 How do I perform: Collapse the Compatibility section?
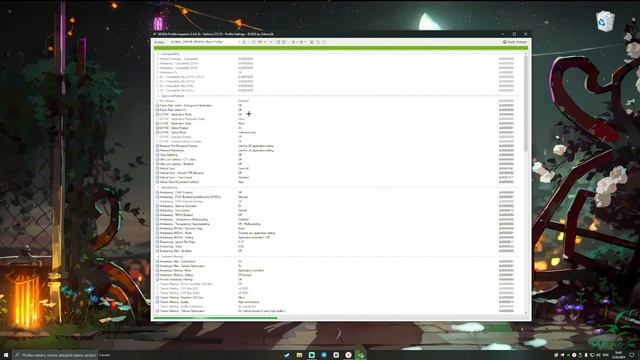coord(158,54)
